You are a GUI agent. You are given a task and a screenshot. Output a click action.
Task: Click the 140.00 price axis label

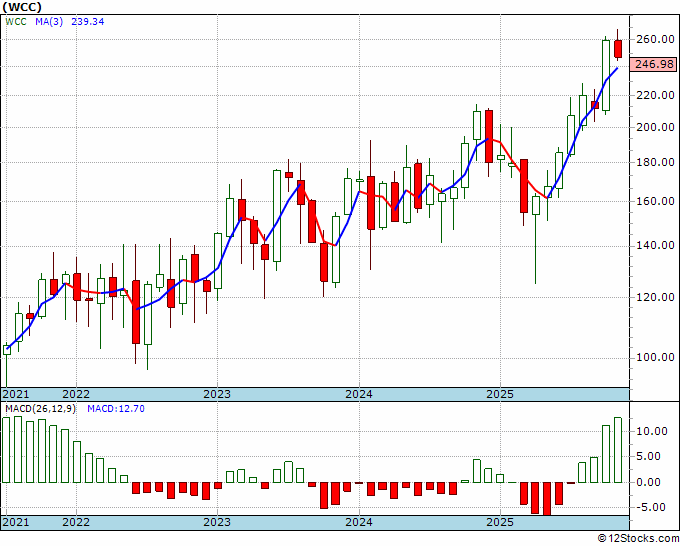coord(655,246)
